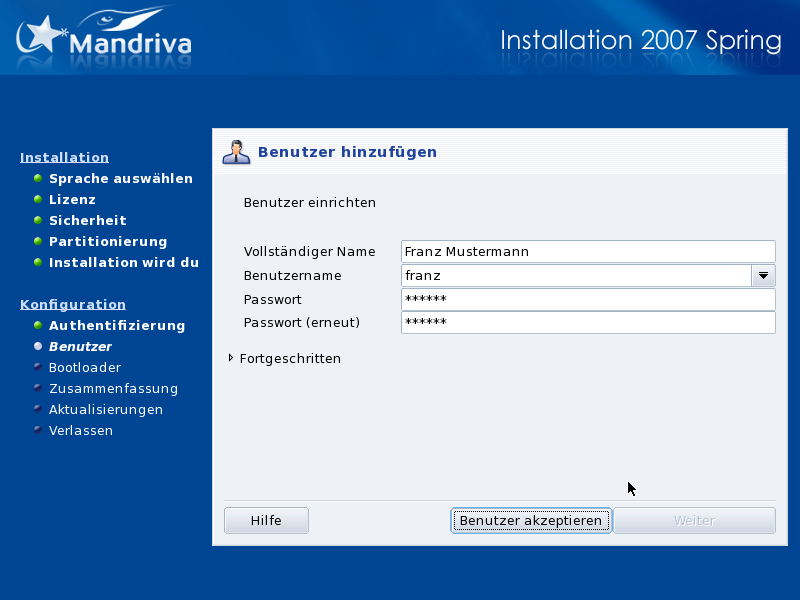Click the Vollständiger Name text field
Screen dimensions: 800x600
point(587,252)
